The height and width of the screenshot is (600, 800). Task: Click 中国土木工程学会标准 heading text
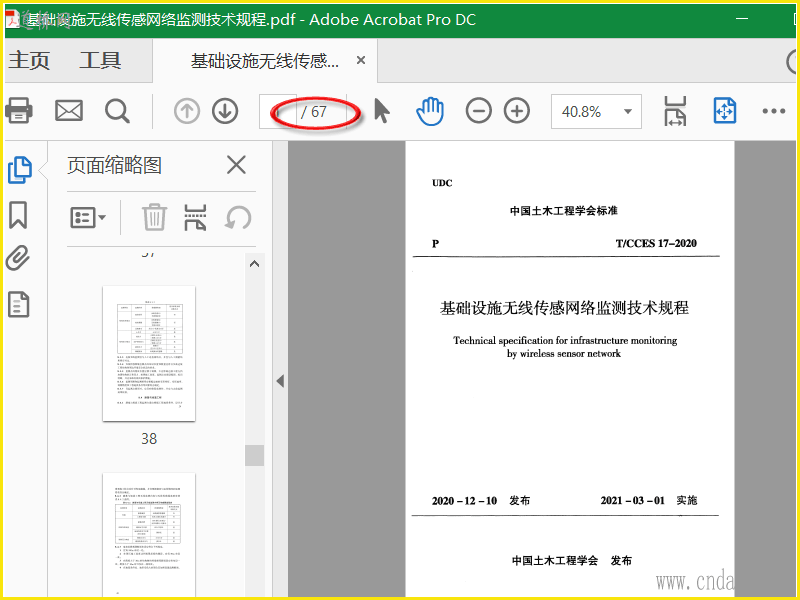(564, 210)
